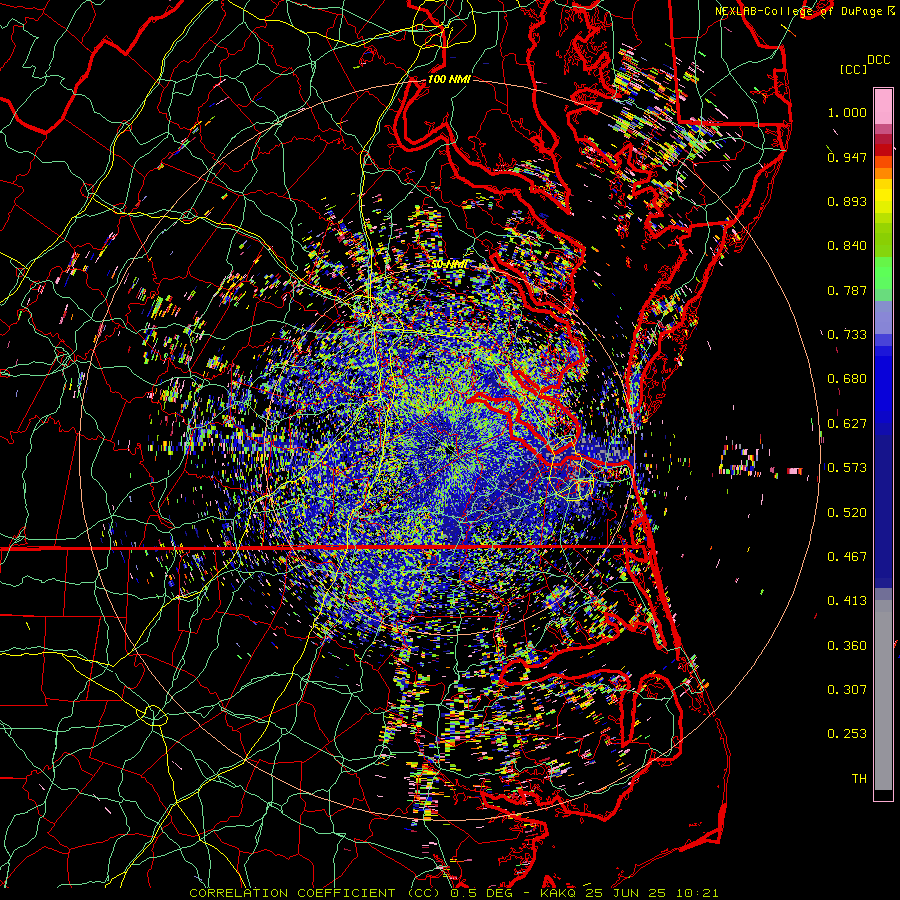
Task: Click the 0.413 scale value
Action: pos(847,601)
